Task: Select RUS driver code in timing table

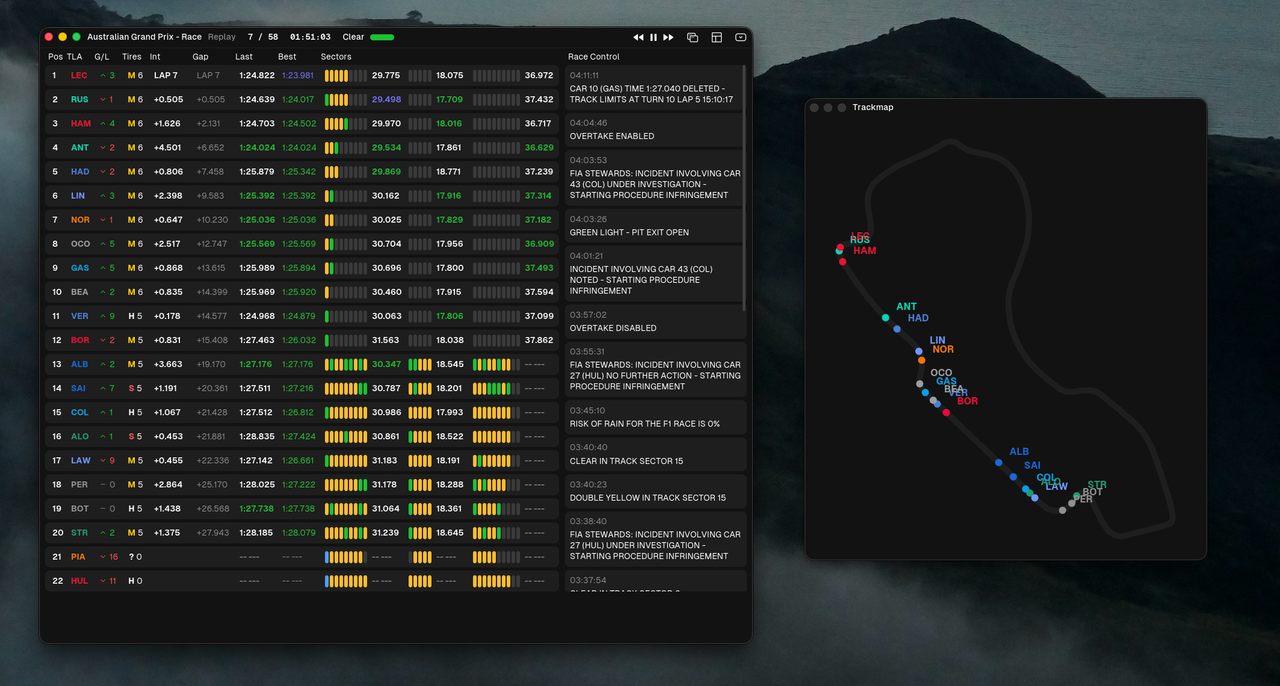Action: point(80,99)
